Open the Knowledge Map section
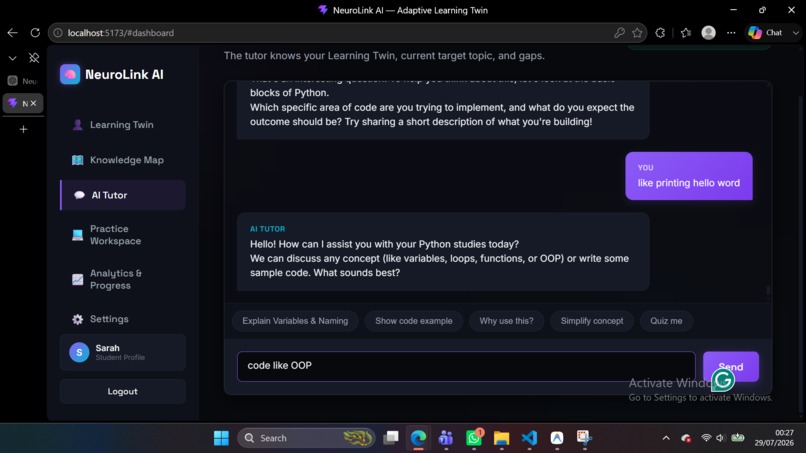 pyautogui.click(x=122, y=160)
